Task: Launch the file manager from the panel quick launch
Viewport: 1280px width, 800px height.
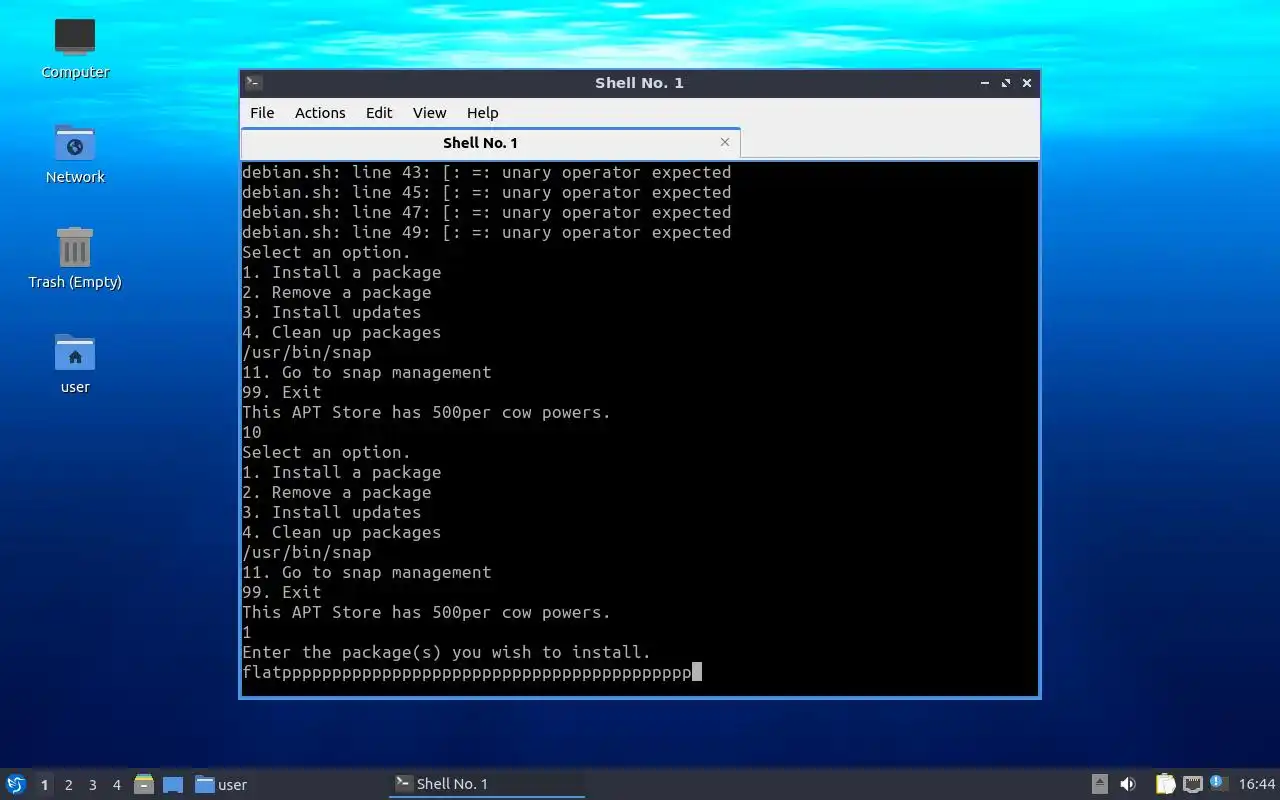Action: pos(144,784)
